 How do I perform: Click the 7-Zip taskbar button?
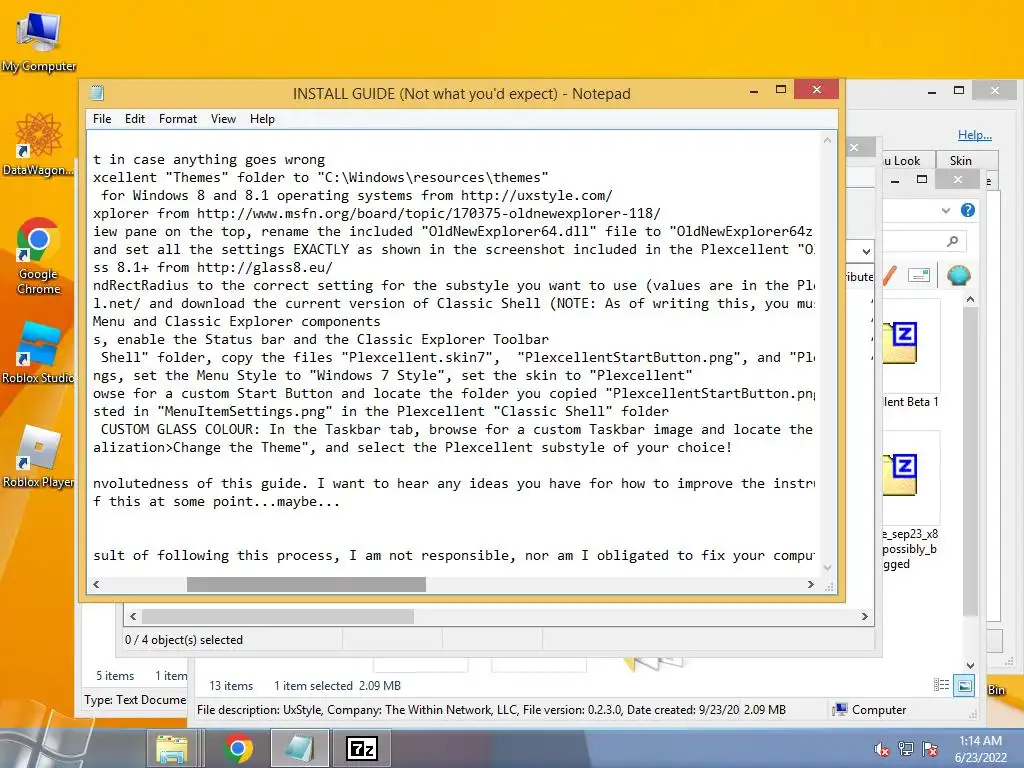click(x=362, y=748)
